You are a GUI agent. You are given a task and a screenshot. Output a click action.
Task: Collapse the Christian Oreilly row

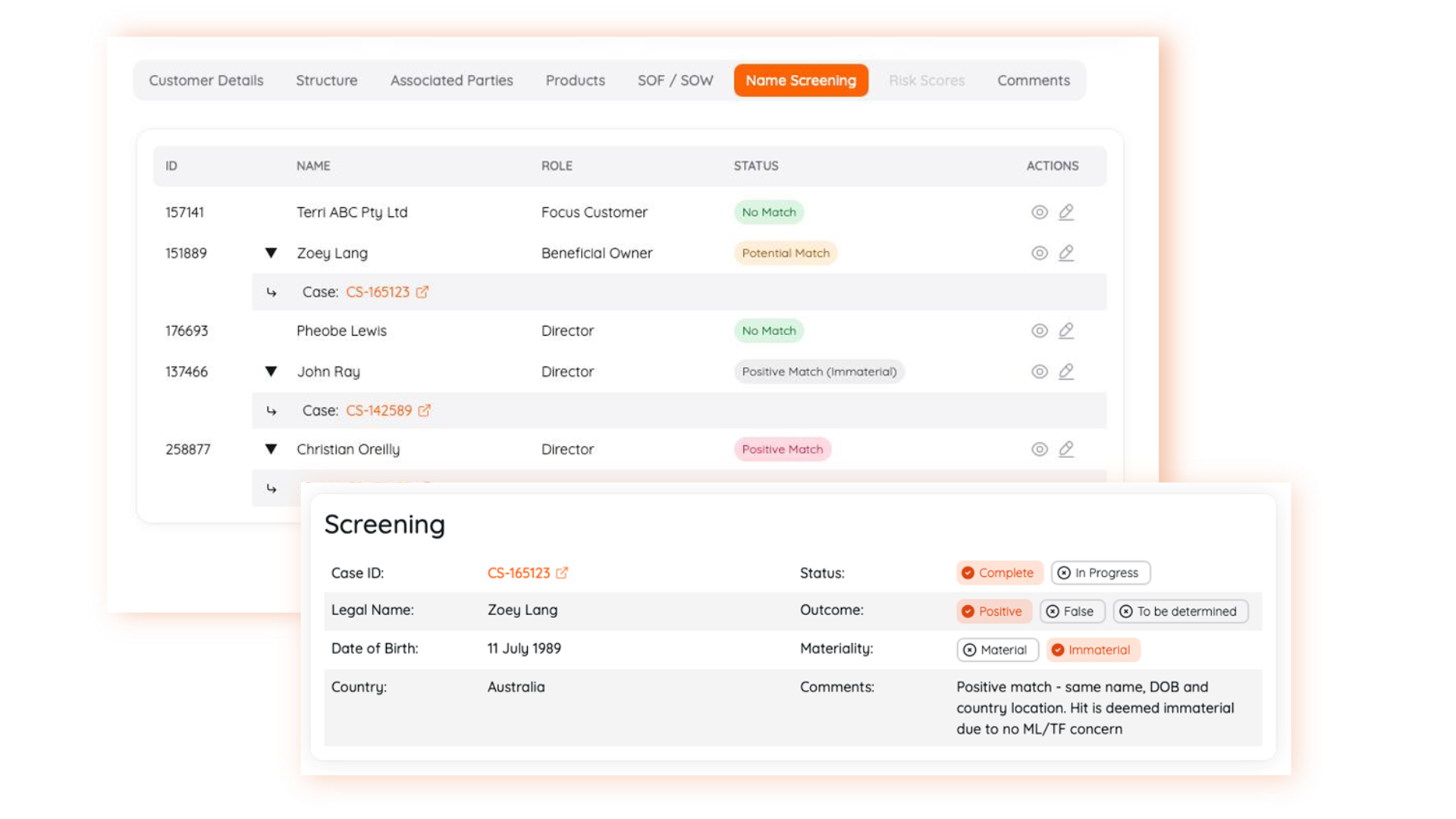coord(271,449)
